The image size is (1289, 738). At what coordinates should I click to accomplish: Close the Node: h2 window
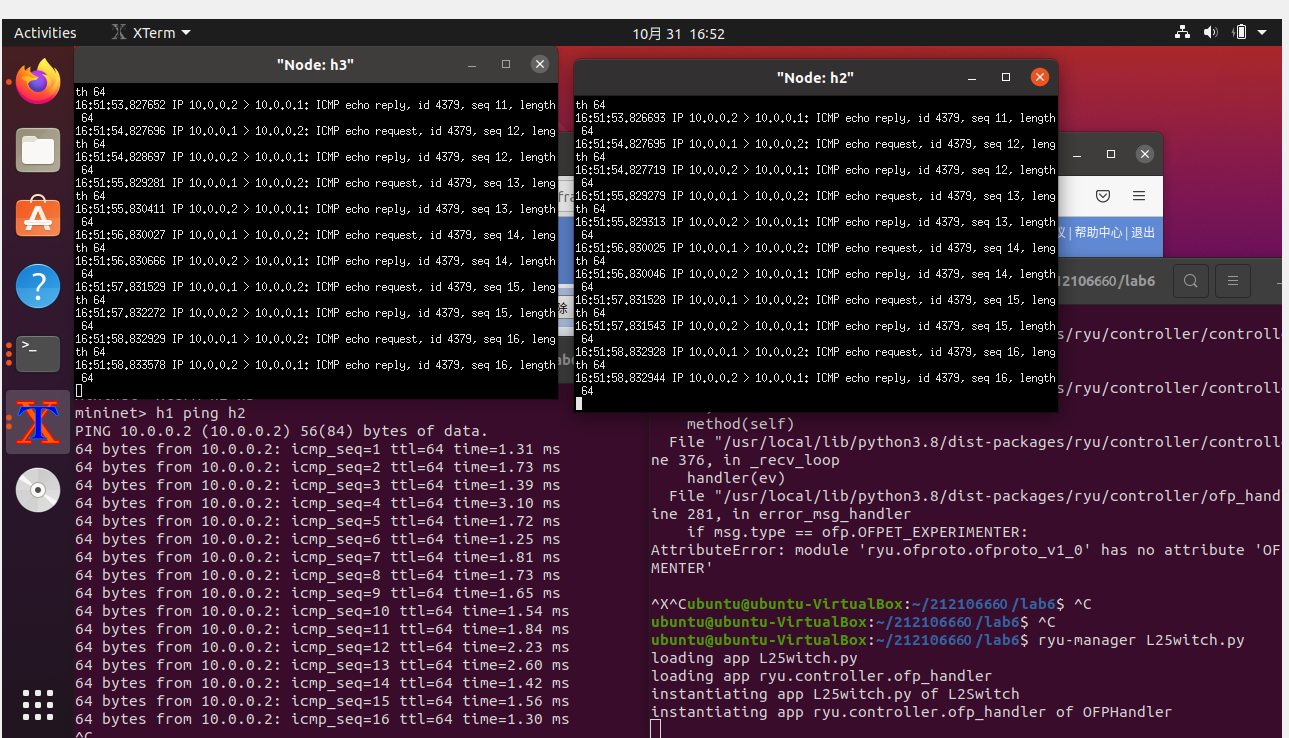click(1040, 77)
